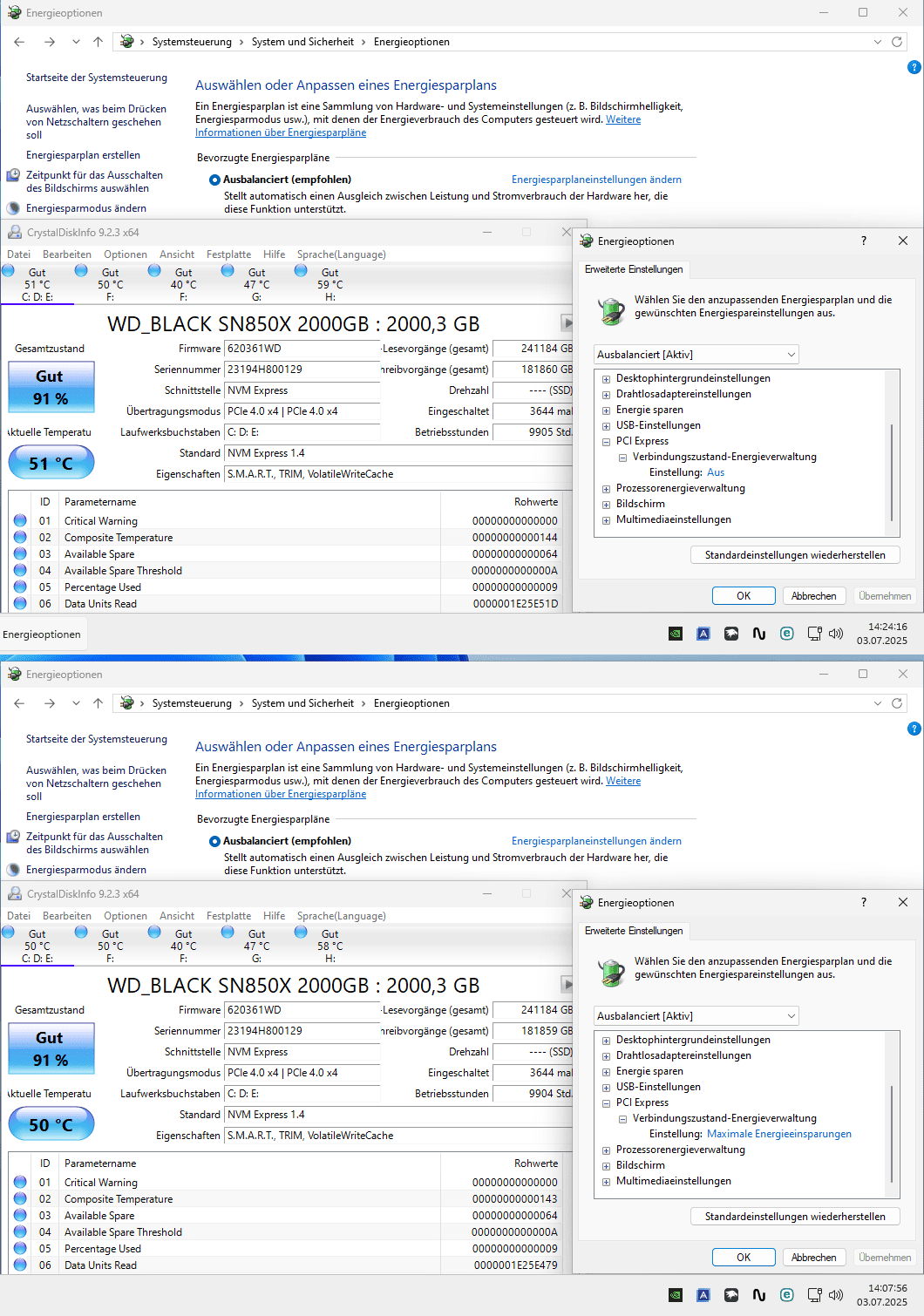The height and width of the screenshot is (1316, 924).
Task: Click raw value '0000001E25E51D'
Action: pyautogui.click(x=515, y=604)
